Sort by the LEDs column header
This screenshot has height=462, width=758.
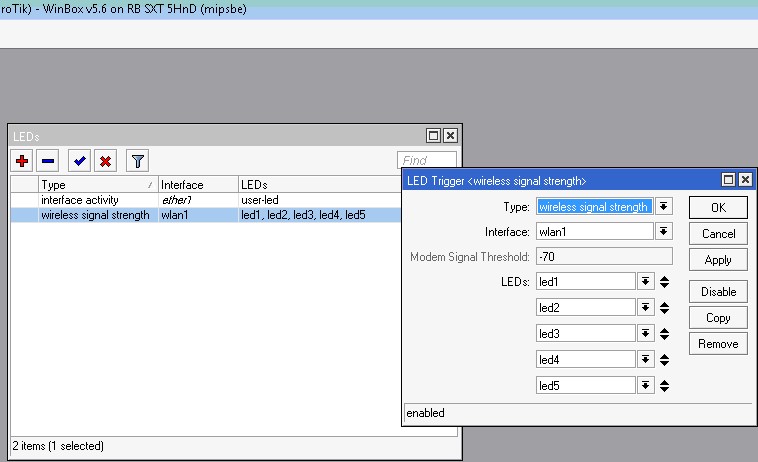click(320, 185)
